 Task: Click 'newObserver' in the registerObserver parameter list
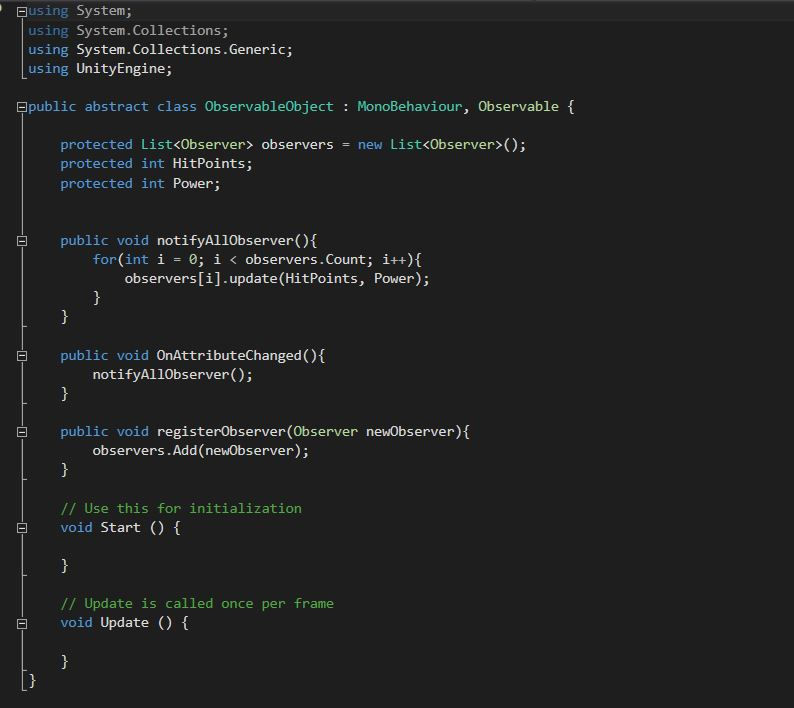click(410, 431)
